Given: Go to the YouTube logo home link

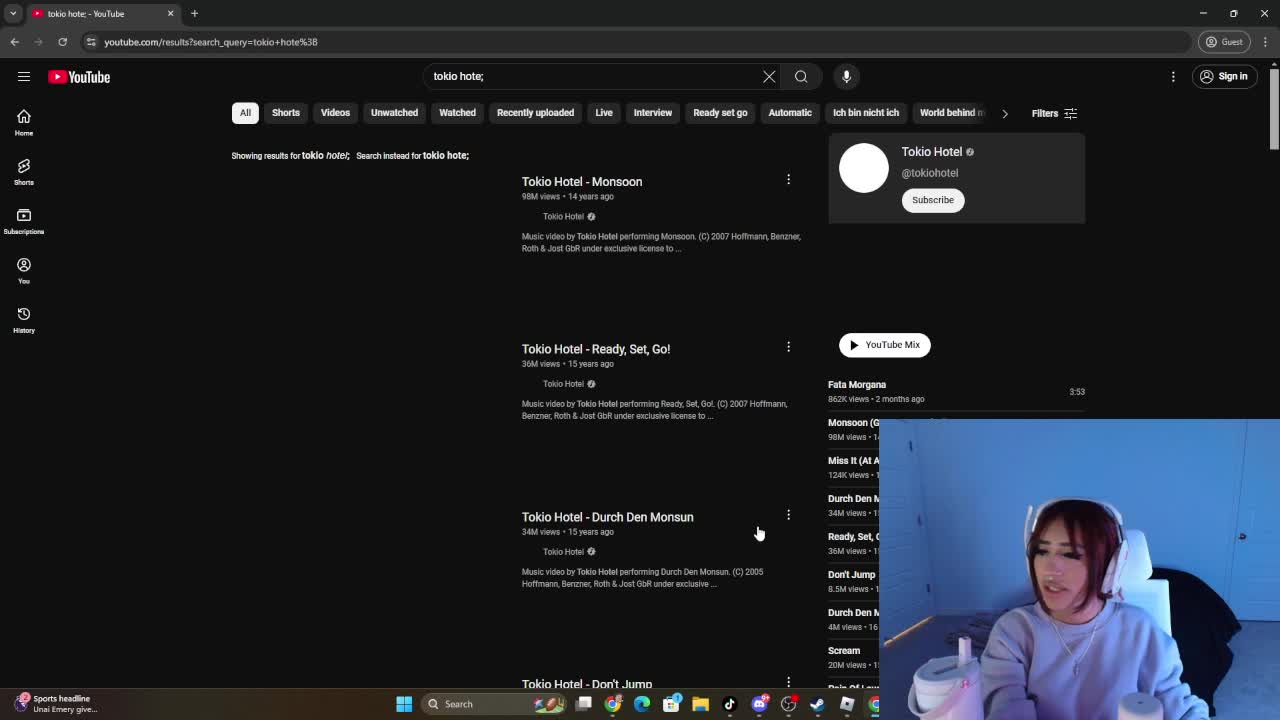Looking at the screenshot, I should pos(79,77).
